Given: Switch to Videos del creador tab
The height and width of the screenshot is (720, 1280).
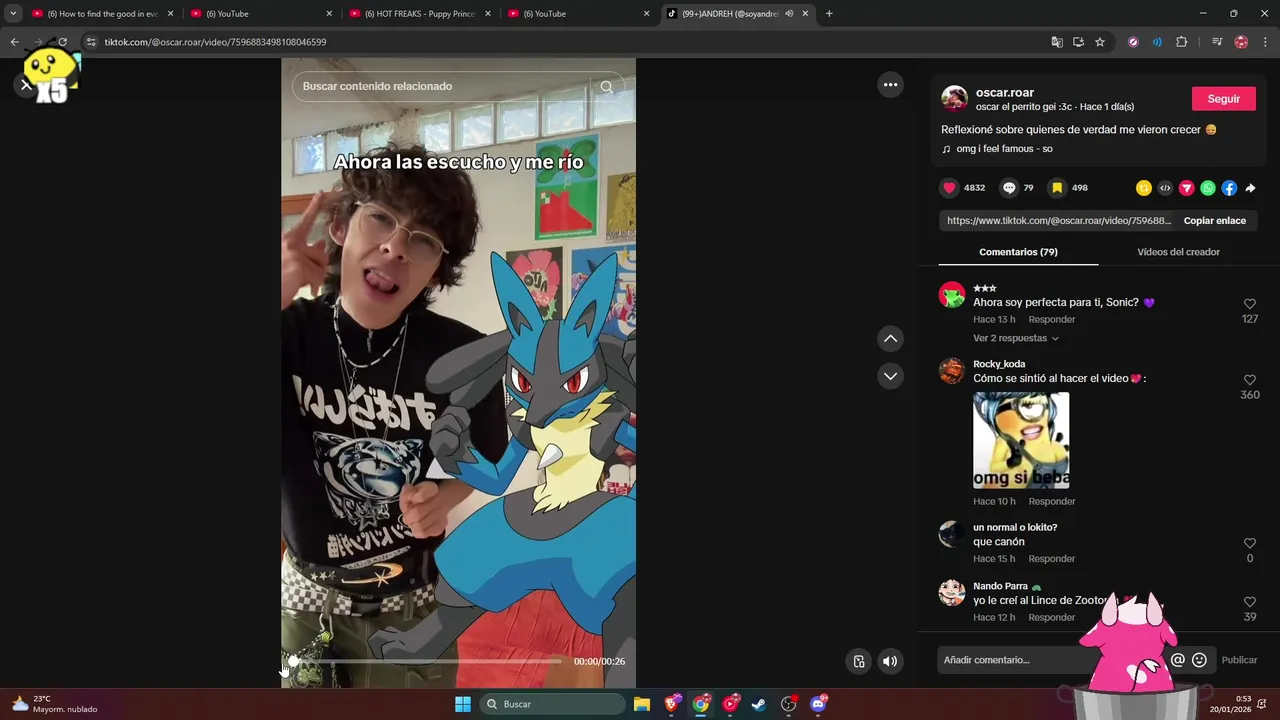Looking at the screenshot, I should (x=1178, y=252).
